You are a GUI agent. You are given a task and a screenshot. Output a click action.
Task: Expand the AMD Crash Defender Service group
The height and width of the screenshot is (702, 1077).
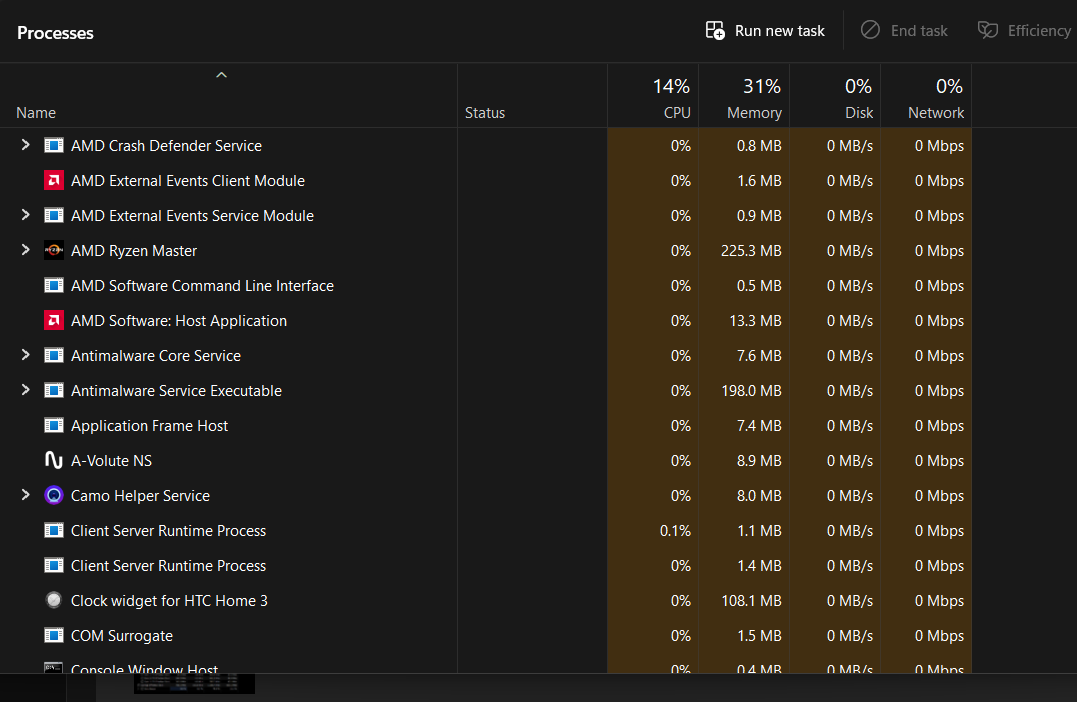coord(26,146)
